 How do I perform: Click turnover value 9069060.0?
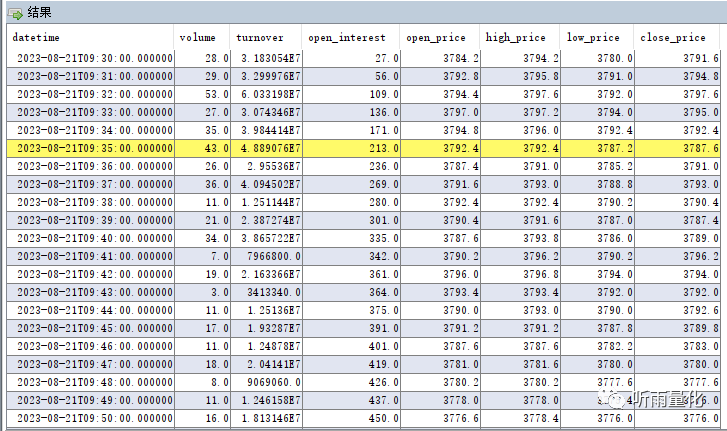[x=266, y=382]
